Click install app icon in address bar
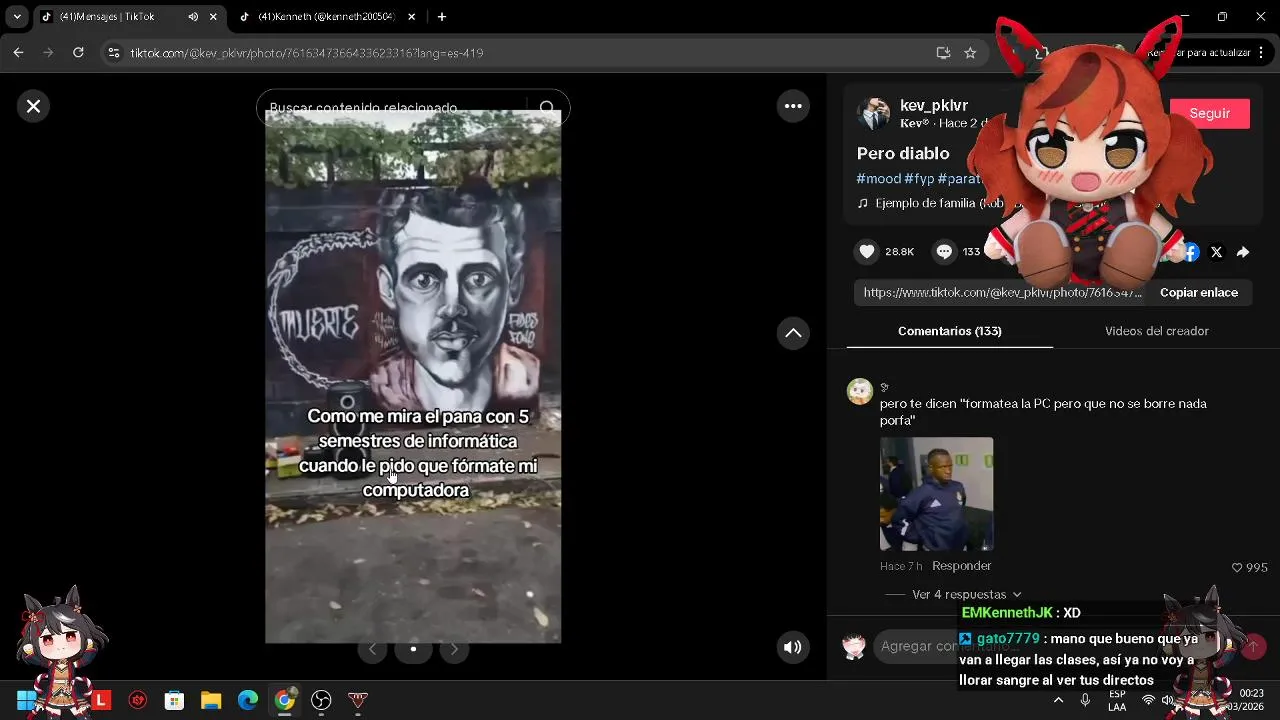The width and height of the screenshot is (1280, 720). 943,53
